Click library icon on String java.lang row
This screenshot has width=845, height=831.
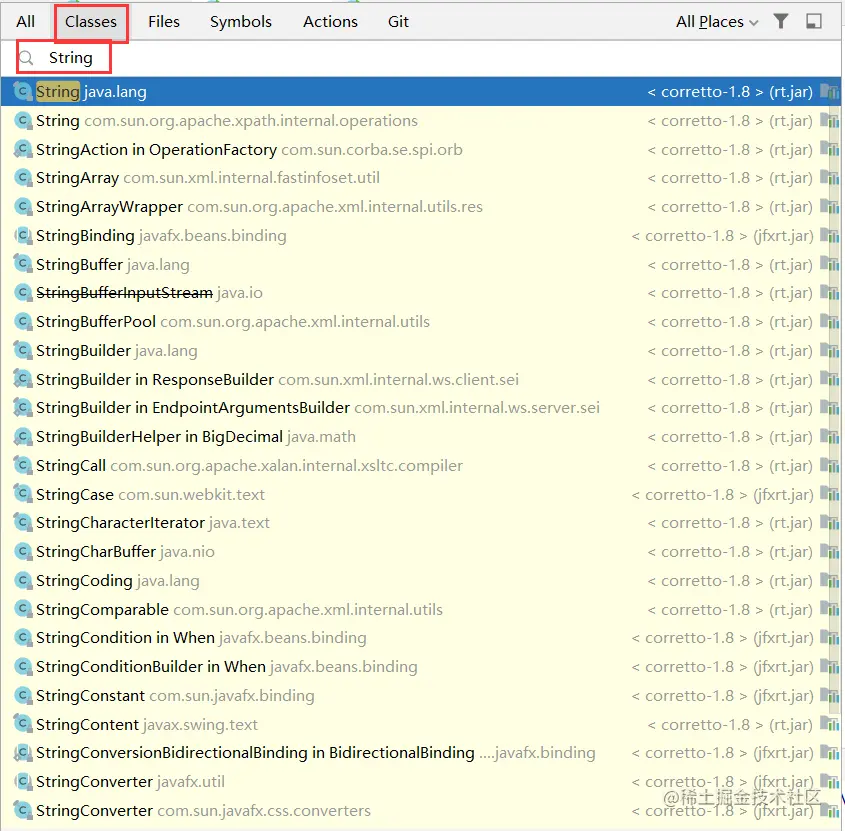coord(829,92)
